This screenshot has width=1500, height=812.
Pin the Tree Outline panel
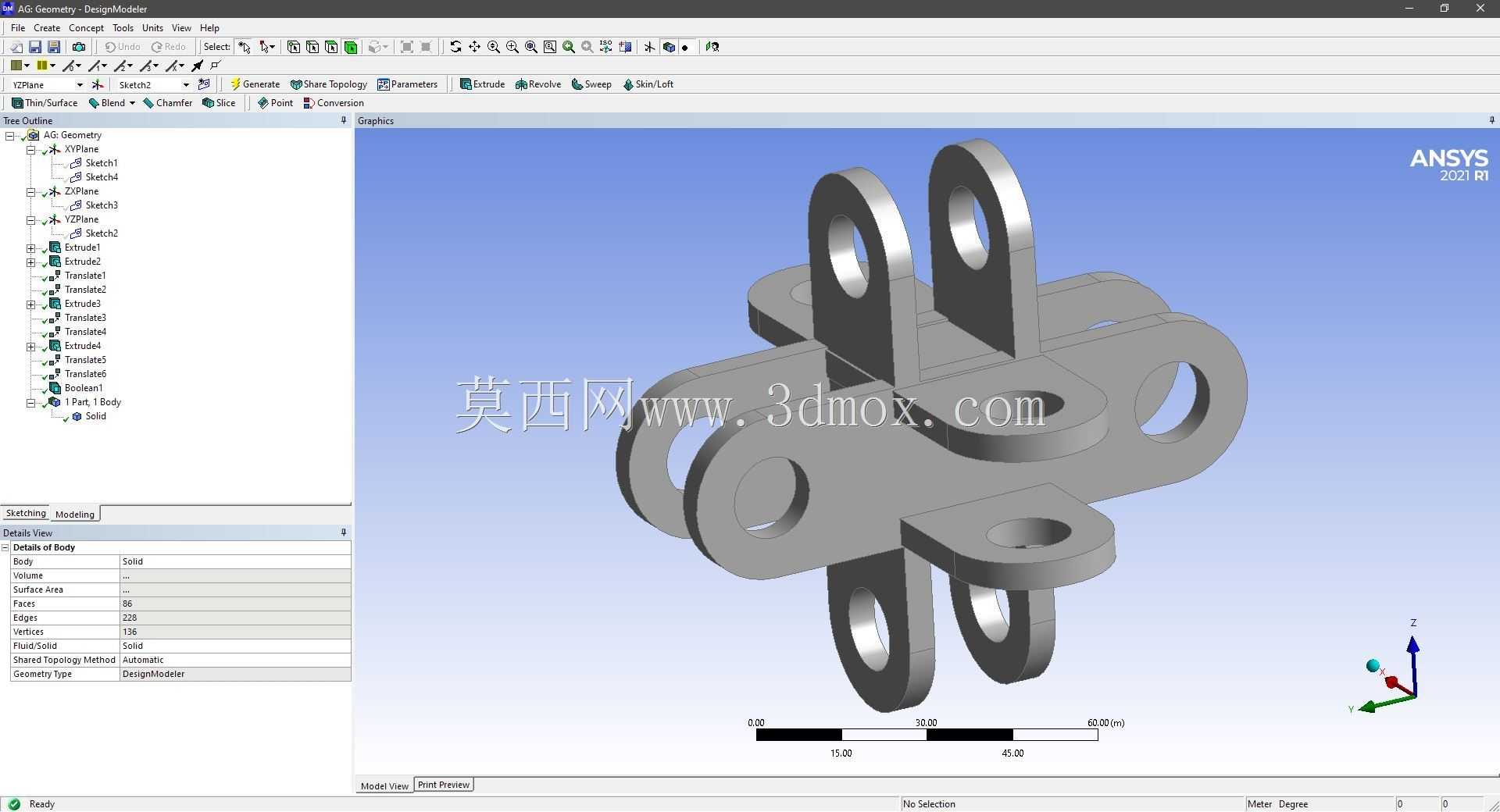(344, 120)
